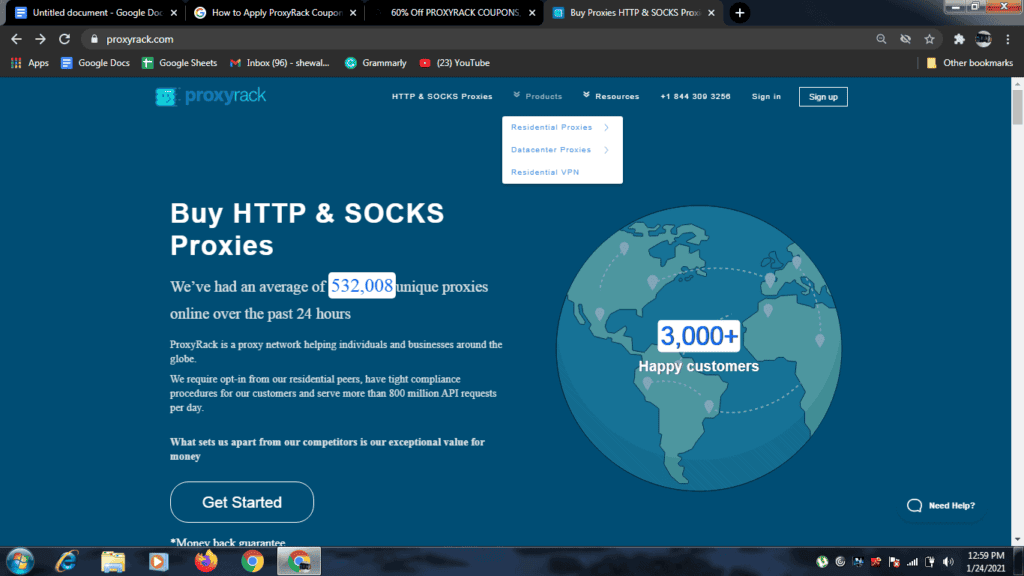Expand the Resources dropdown menu

611,97
